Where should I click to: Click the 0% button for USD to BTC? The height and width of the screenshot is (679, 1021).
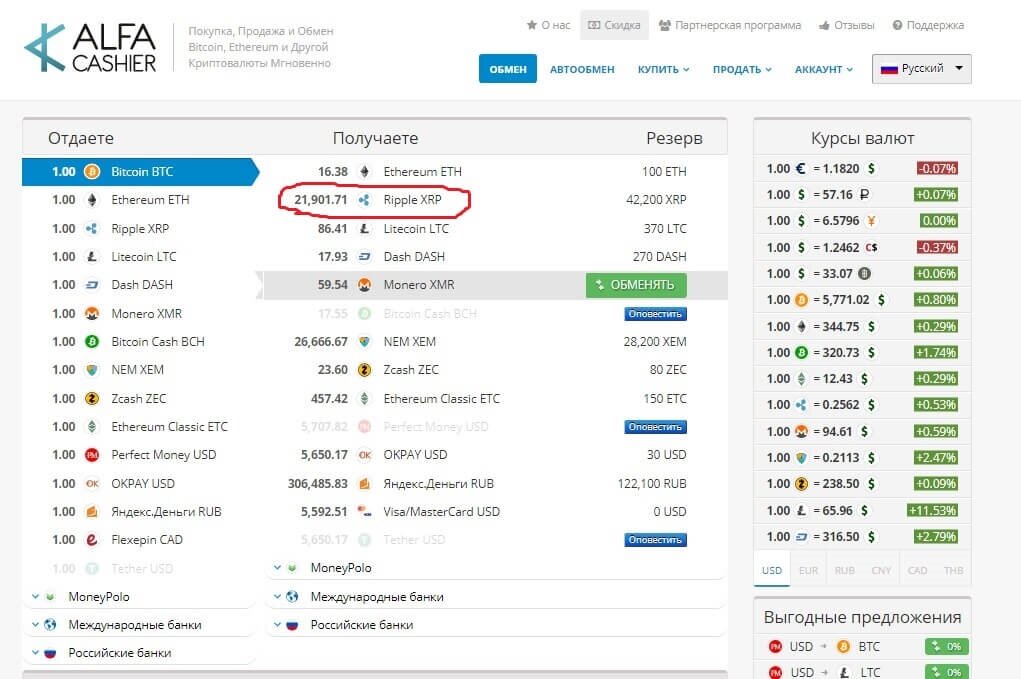point(947,646)
